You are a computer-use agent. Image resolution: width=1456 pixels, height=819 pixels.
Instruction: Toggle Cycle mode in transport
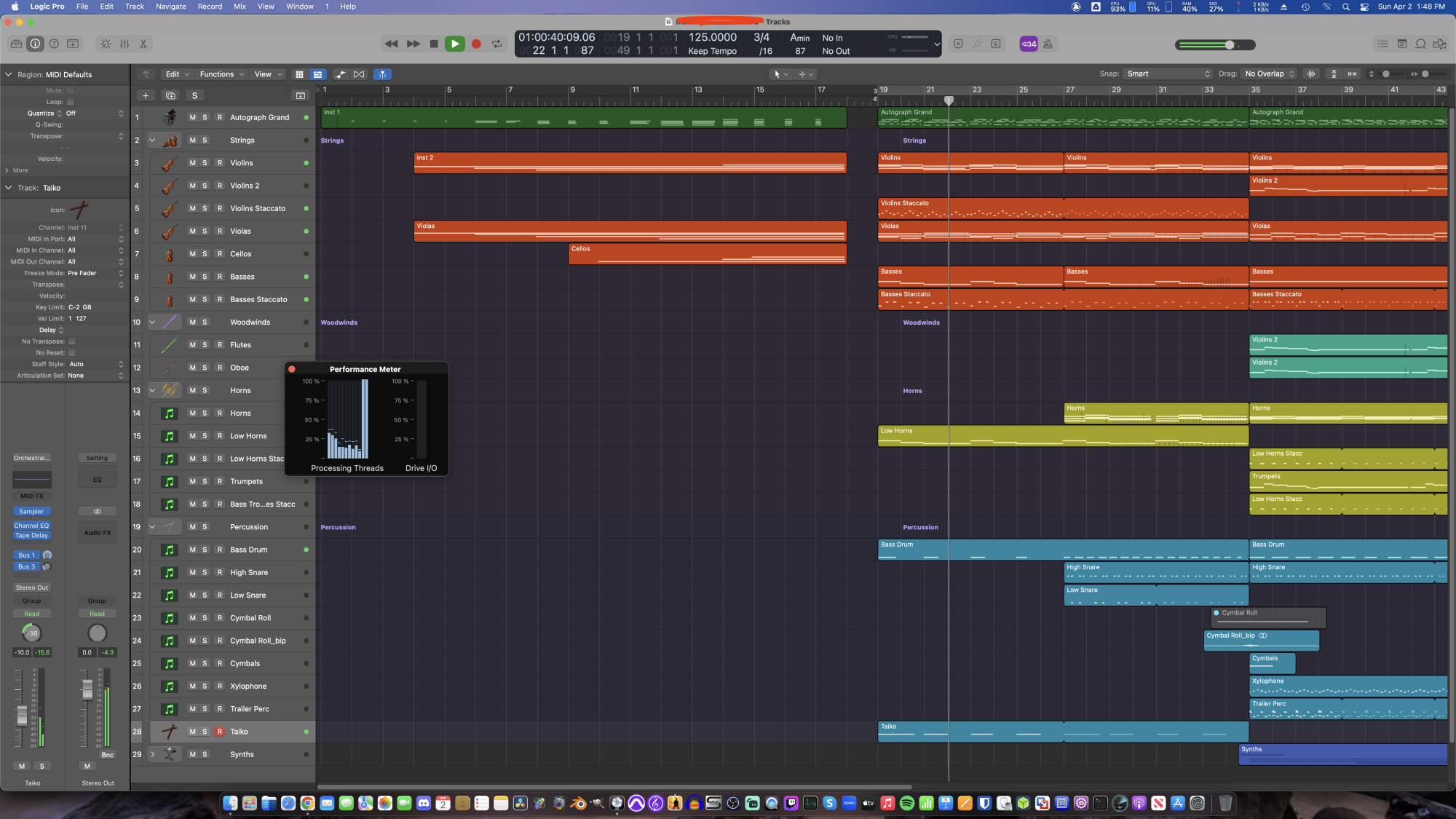497,44
